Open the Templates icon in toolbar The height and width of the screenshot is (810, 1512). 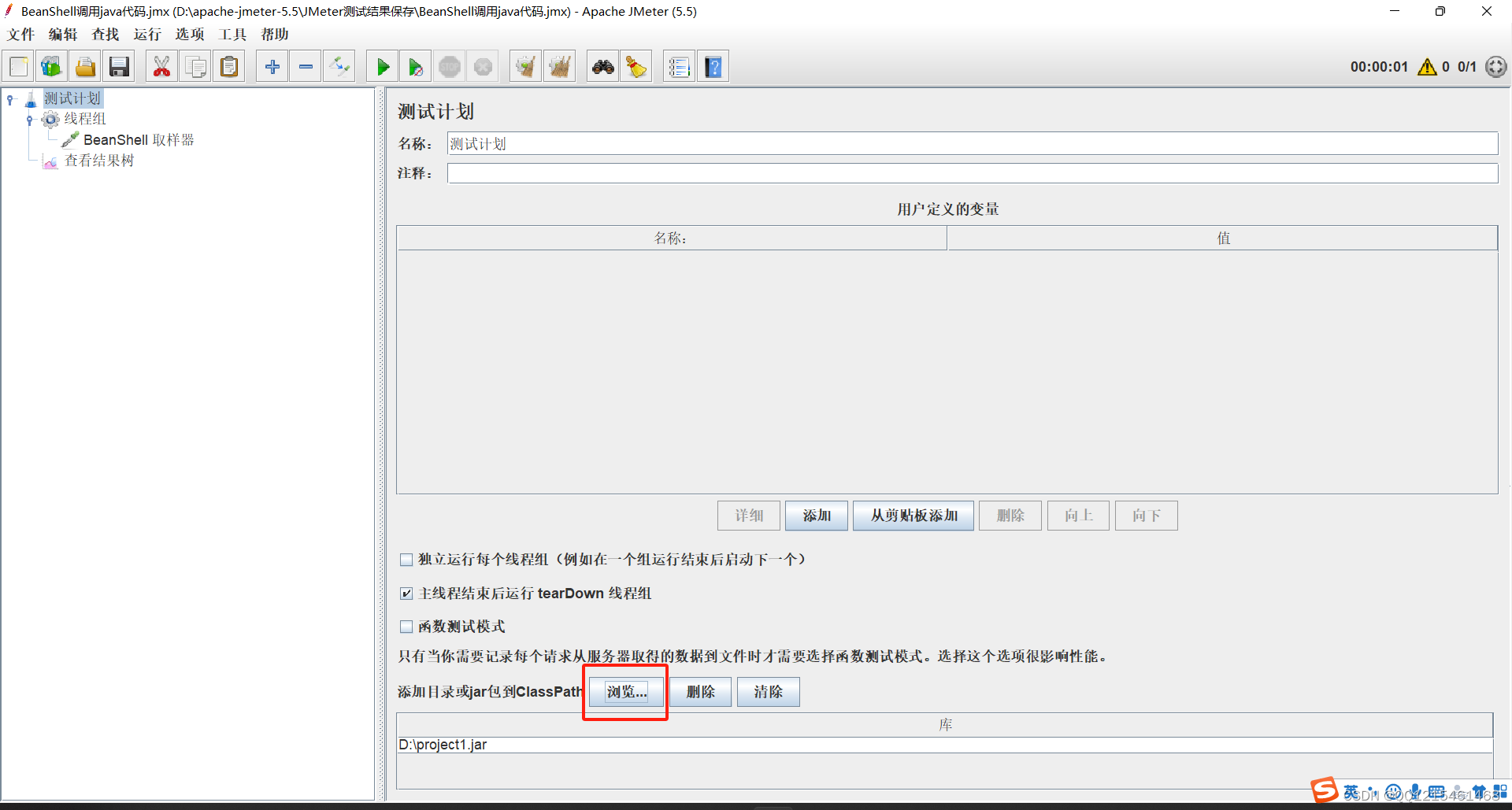[52, 67]
